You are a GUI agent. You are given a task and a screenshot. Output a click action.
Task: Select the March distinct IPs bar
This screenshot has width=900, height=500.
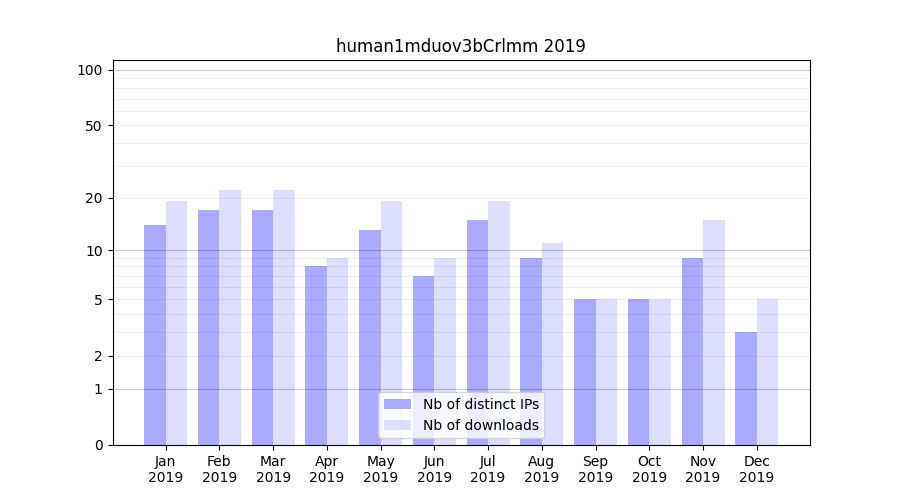point(262,328)
